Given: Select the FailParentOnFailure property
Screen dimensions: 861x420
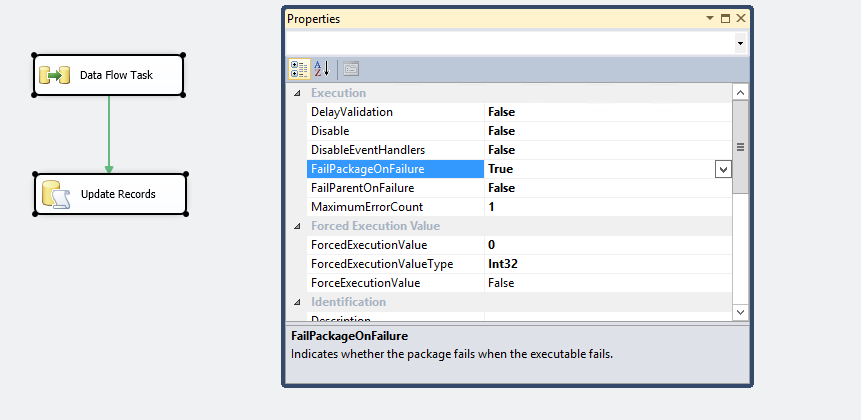Looking at the screenshot, I should point(395,188).
